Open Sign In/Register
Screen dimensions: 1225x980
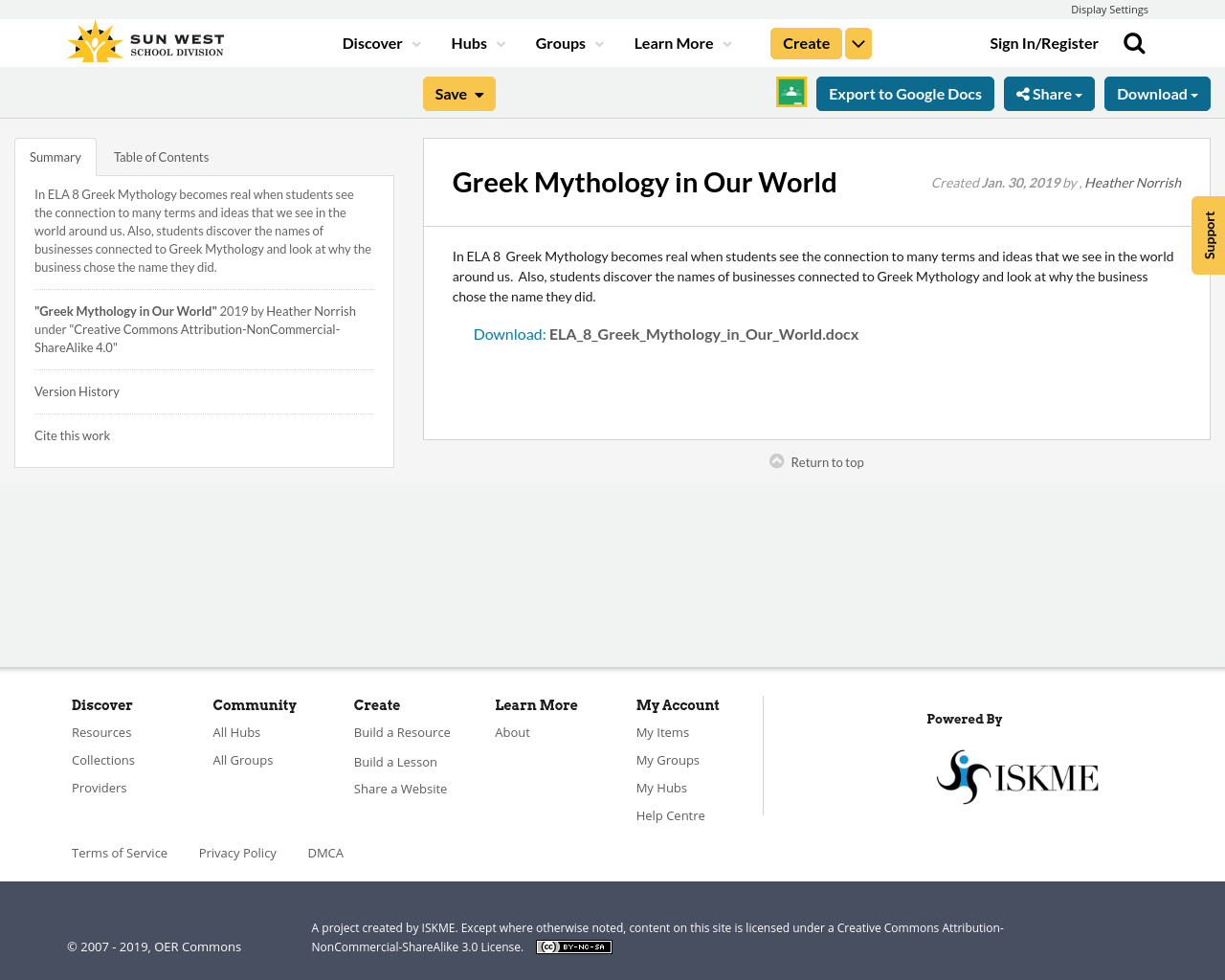[1044, 41]
